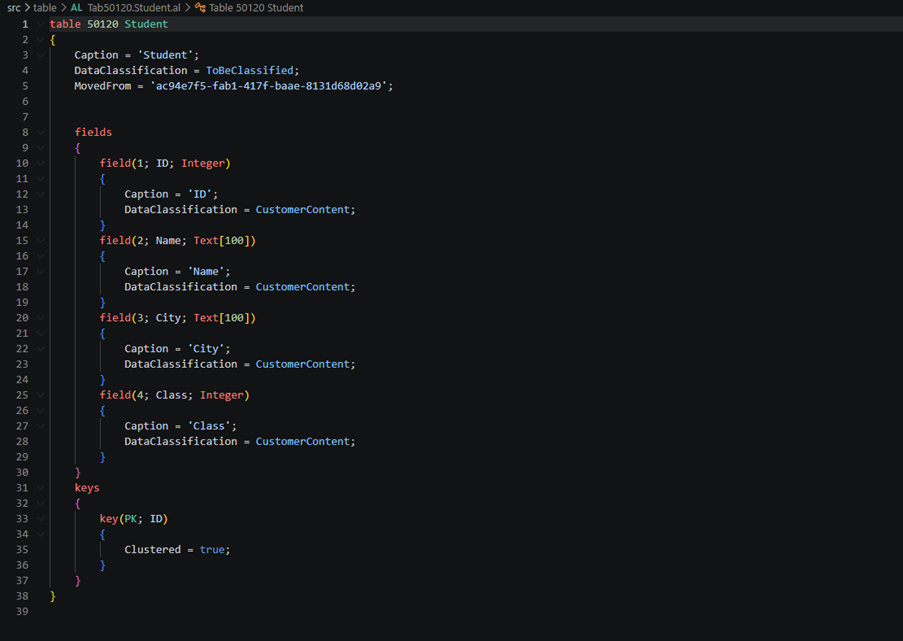This screenshot has width=903, height=641.
Task: Fold field City block at line 20
Action: pos(40,318)
